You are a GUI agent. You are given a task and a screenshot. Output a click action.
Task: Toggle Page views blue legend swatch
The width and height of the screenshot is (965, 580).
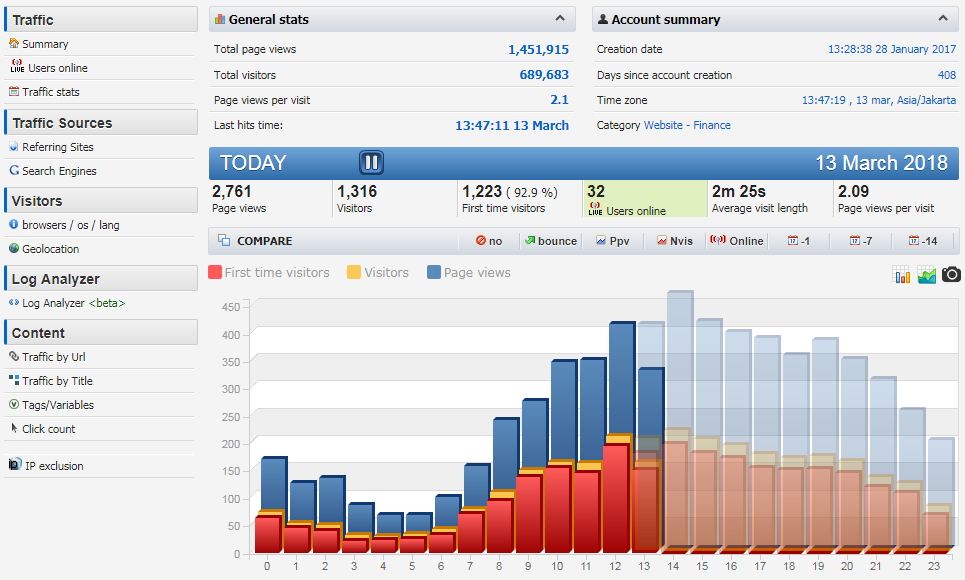[x=434, y=272]
